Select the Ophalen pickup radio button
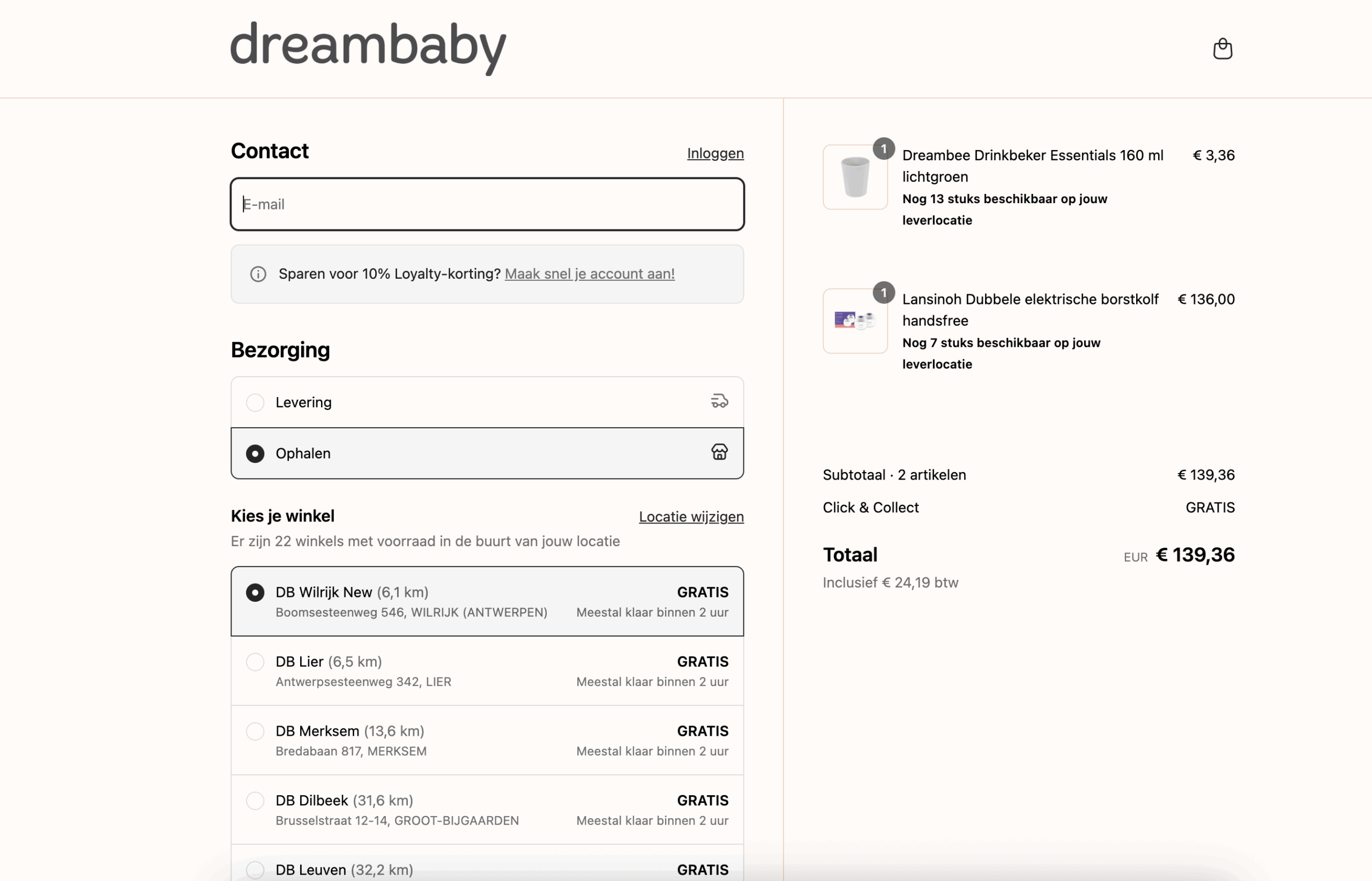The image size is (1372, 881). tap(255, 453)
